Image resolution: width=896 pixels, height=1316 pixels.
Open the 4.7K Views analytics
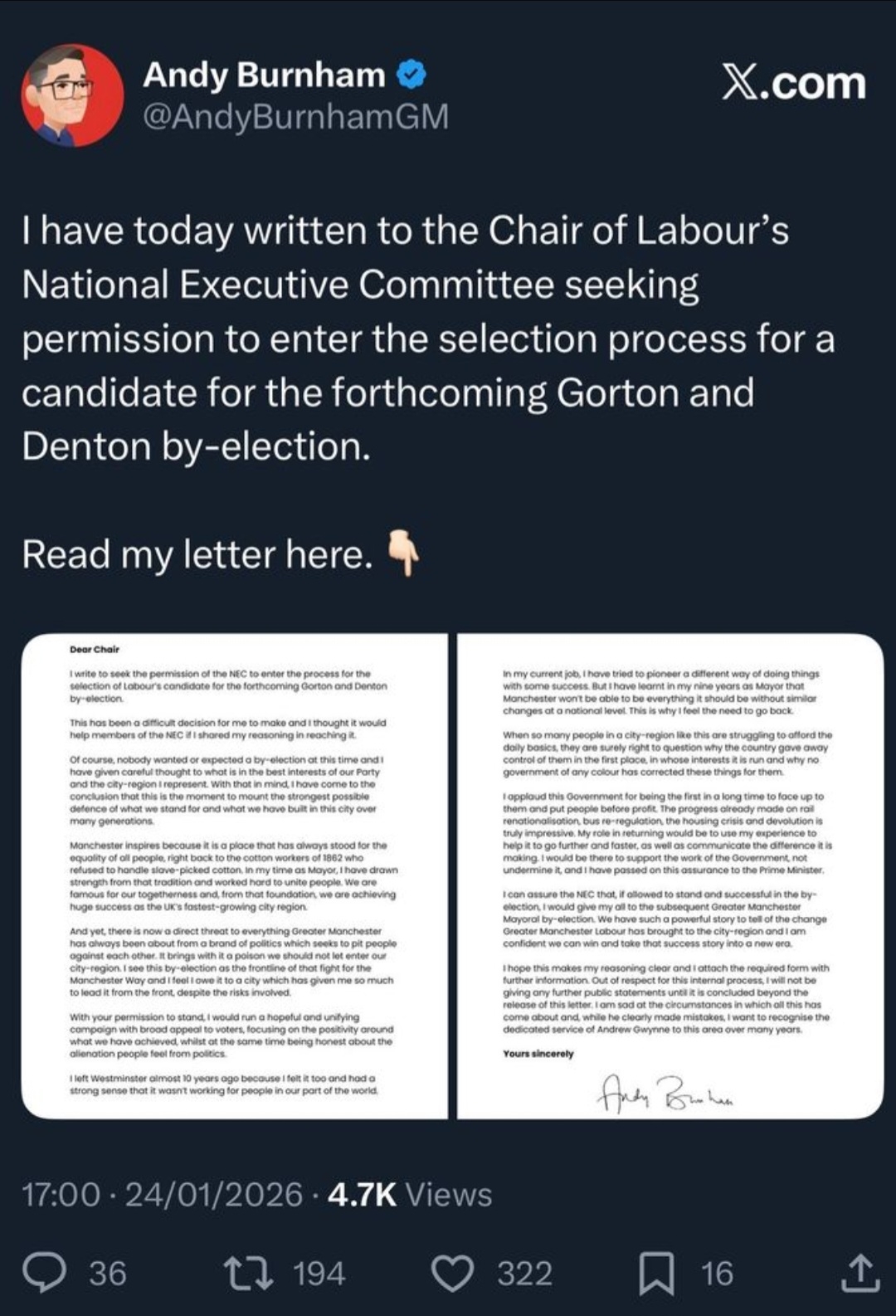[x=410, y=1195]
